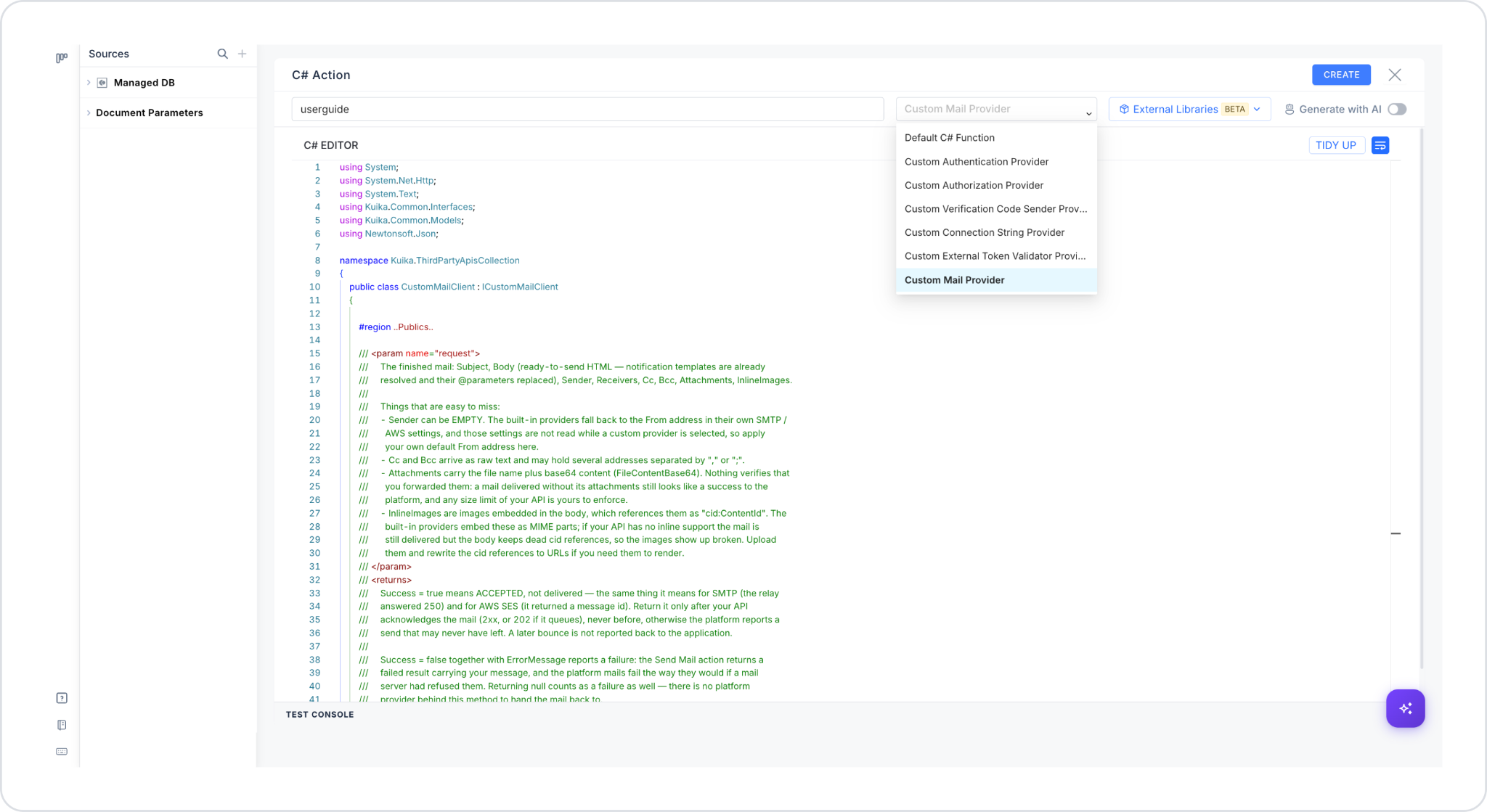This screenshot has height=812, width=1487.
Task: Click the TIDY UP button
Action: pos(1336,145)
